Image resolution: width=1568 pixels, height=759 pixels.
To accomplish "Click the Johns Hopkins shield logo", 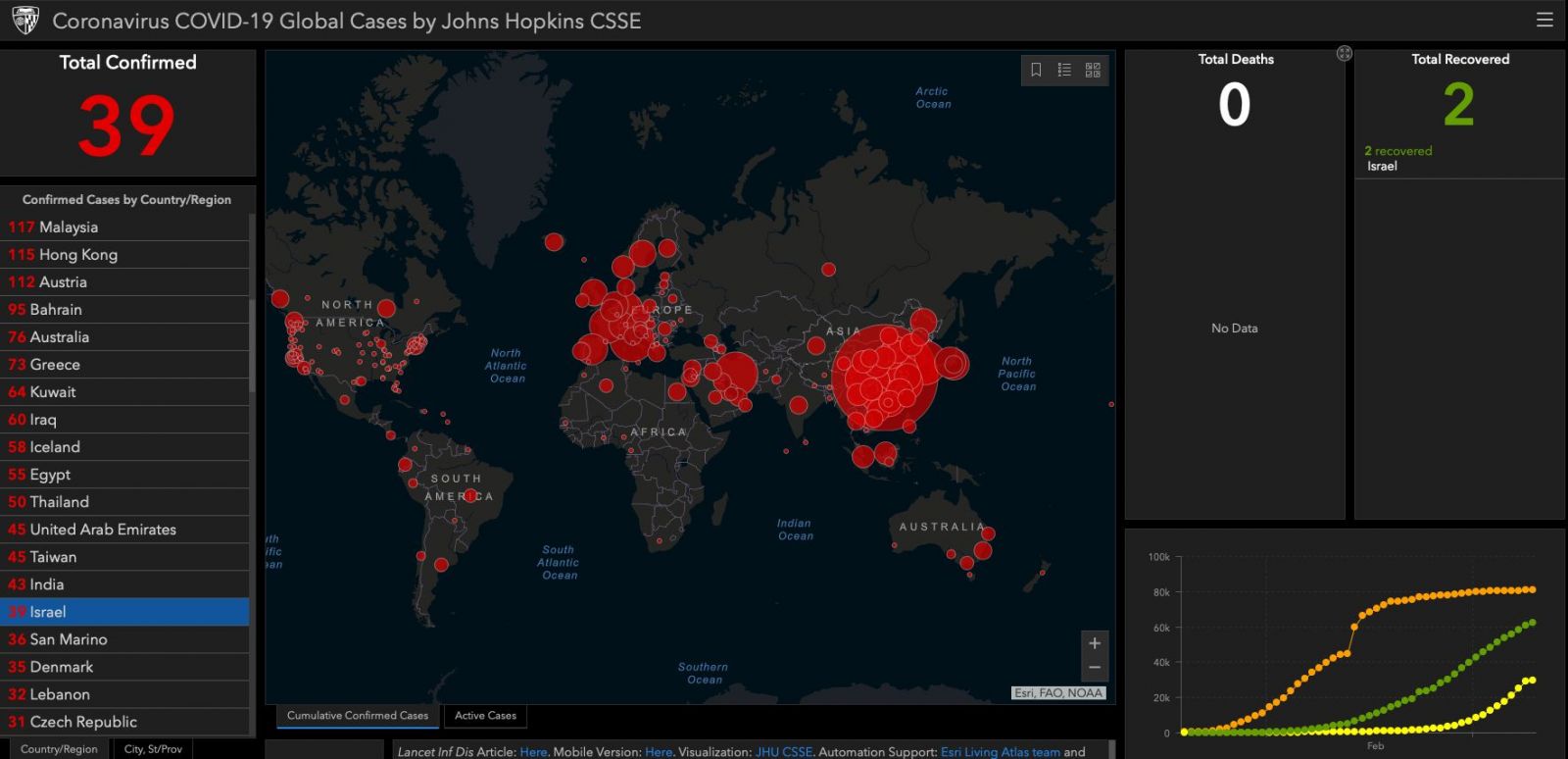I will tap(25, 21).
